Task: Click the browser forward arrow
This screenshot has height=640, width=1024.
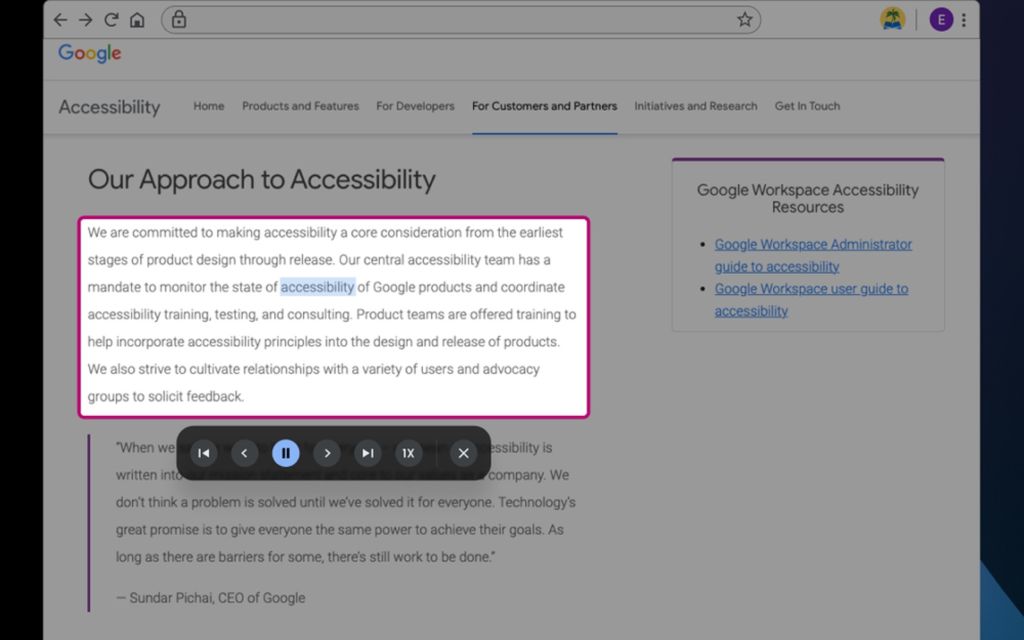Action: 86,20
